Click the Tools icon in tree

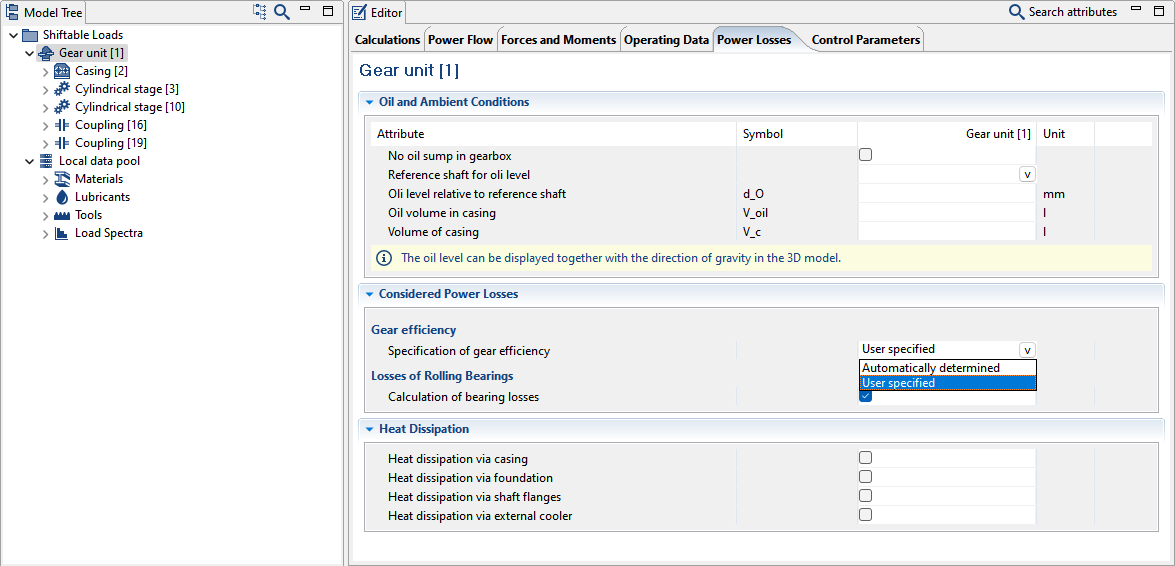pyautogui.click(x=62, y=215)
